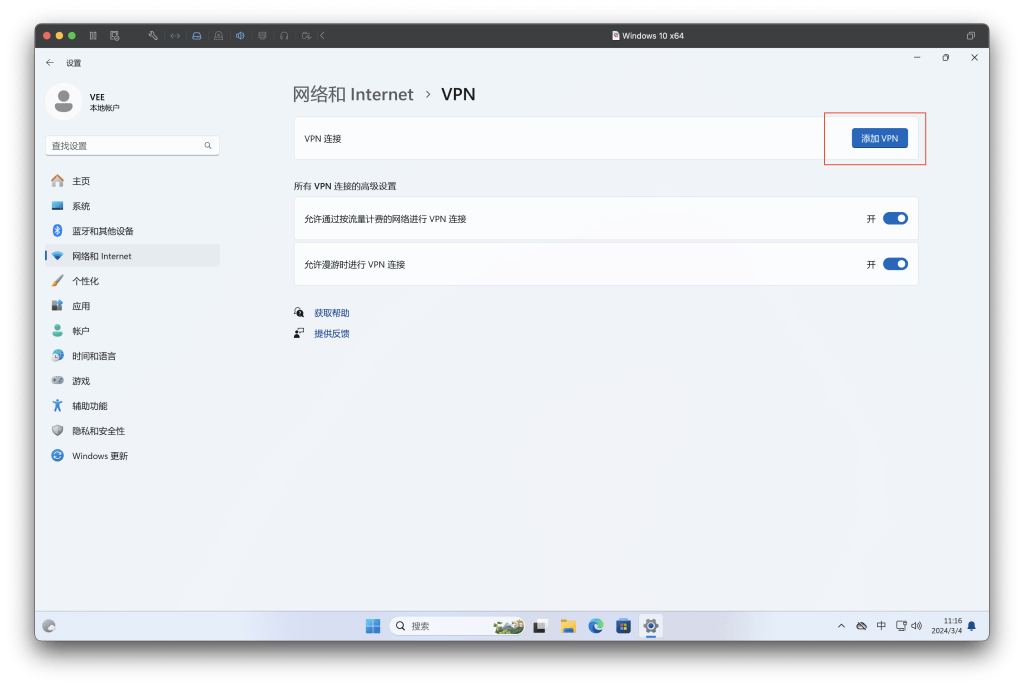Open the volume control in system tray
Image resolution: width=1024 pixels, height=687 pixels.
click(x=917, y=626)
